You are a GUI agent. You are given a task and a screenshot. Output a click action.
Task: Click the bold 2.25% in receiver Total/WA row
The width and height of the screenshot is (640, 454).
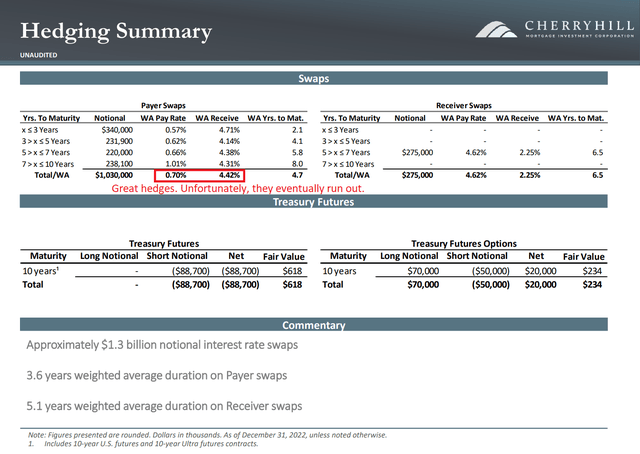529,175
